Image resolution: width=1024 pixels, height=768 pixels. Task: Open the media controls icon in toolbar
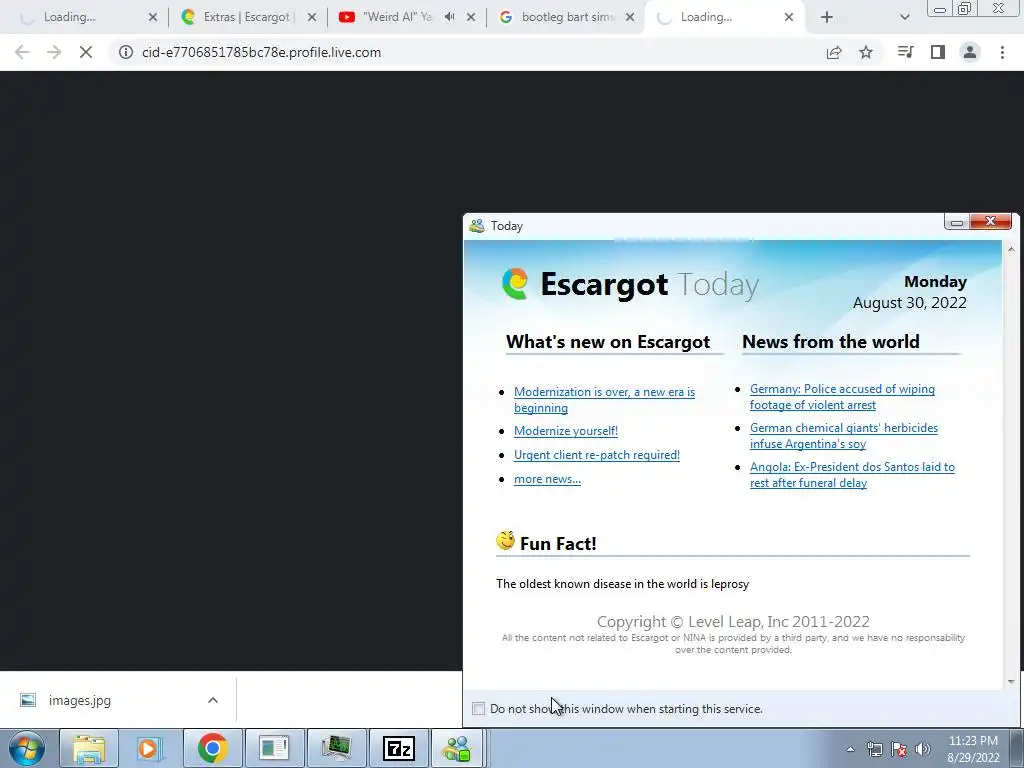click(905, 52)
